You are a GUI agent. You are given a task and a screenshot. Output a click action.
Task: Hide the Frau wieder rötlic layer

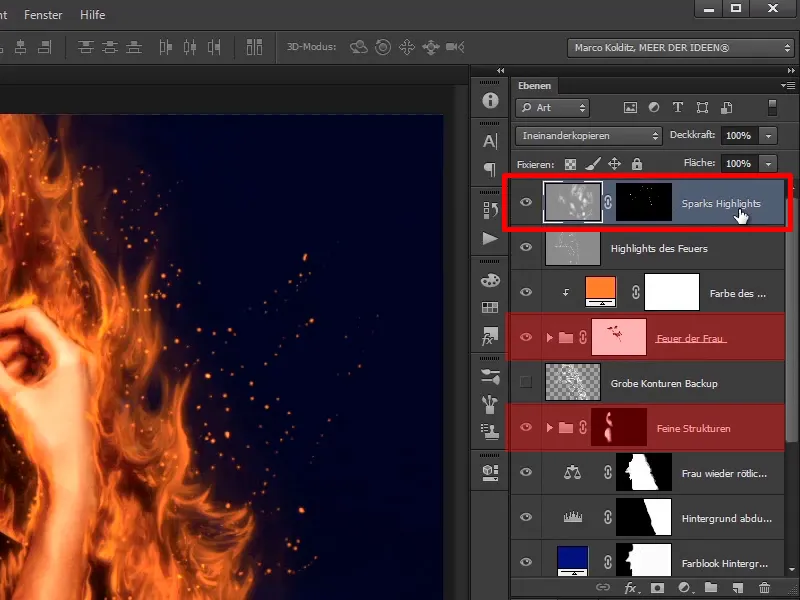[x=526, y=472]
